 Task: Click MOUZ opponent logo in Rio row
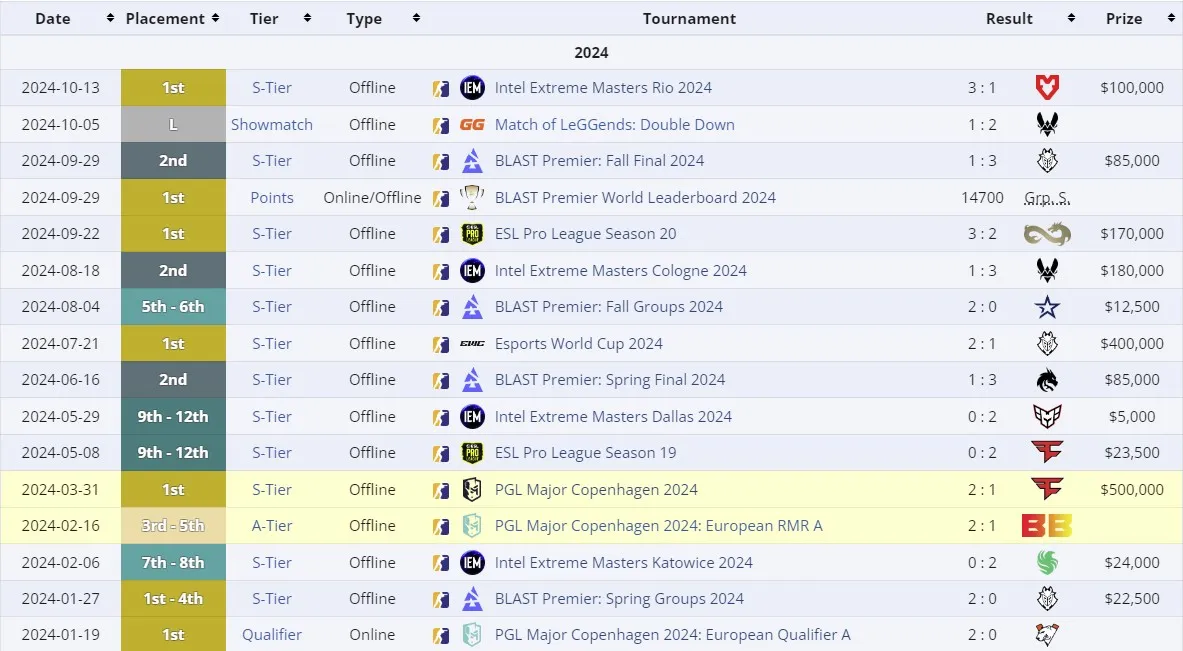point(1047,88)
